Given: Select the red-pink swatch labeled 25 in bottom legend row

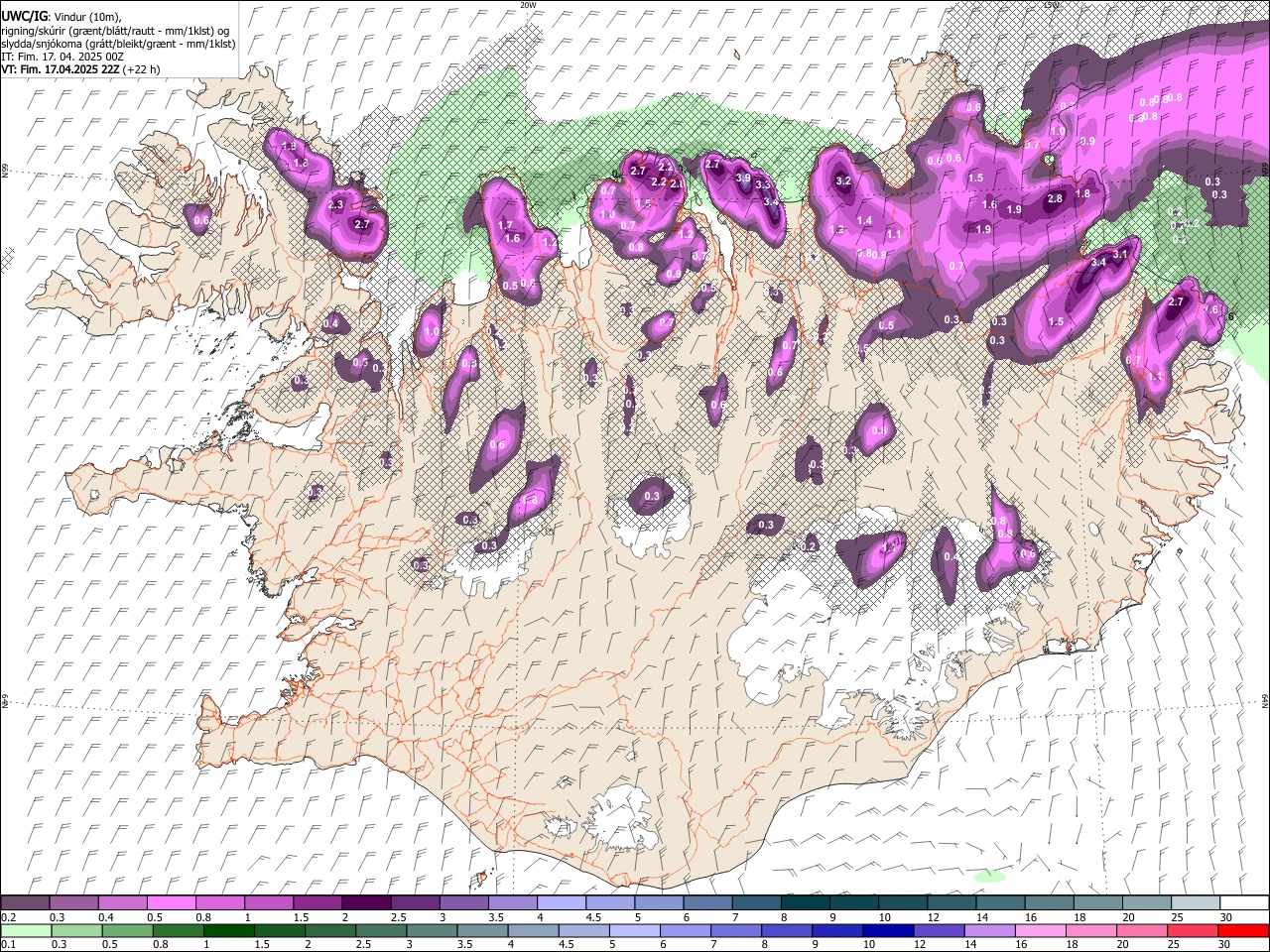Looking at the screenshot, I should pyautogui.click(x=1192, y=930).
